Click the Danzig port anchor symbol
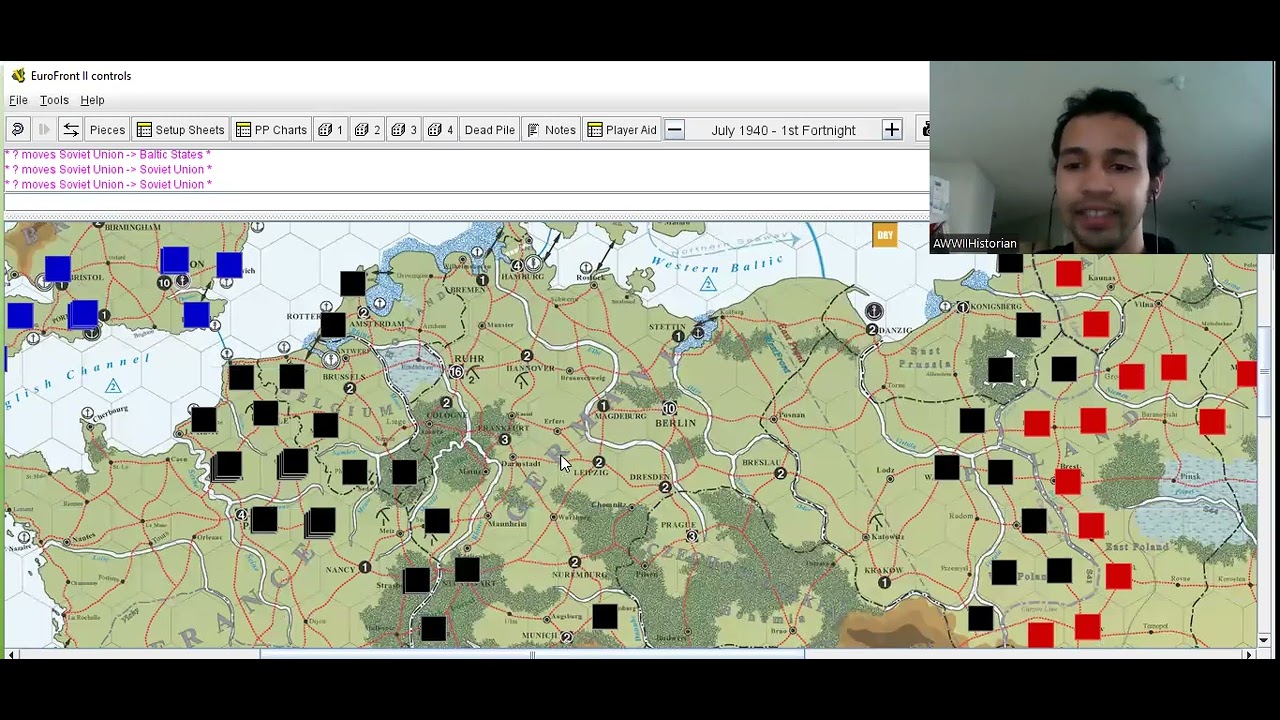This screenshot has height=720, width=1280. pos(874,311)
